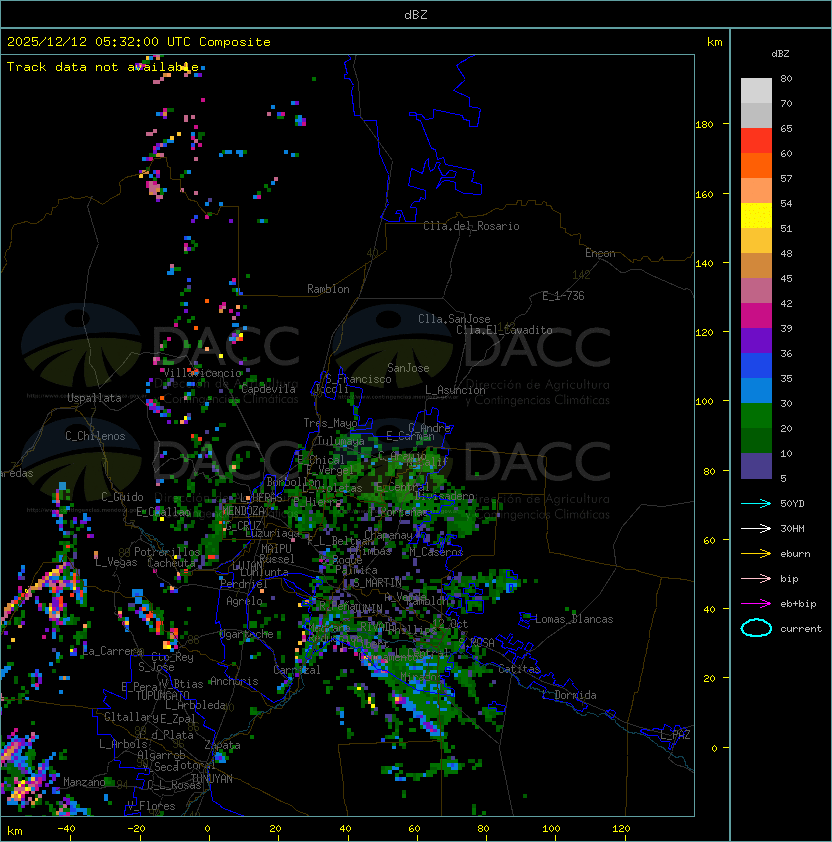
Task: Pick the bright green swatch between 30 and 20
Action: tap(756, 415)
